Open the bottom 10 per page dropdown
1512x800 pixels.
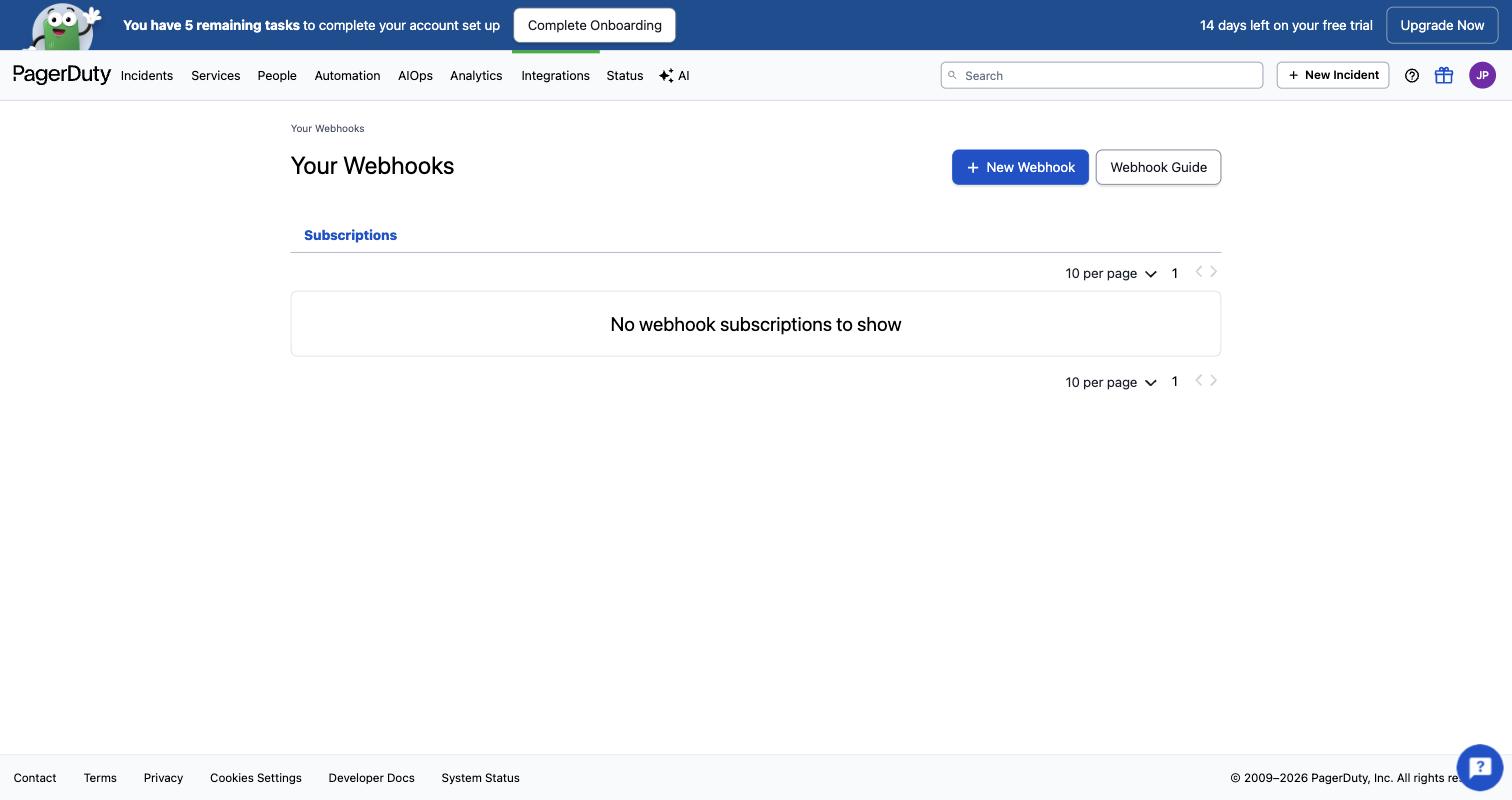coord(1111,382)
